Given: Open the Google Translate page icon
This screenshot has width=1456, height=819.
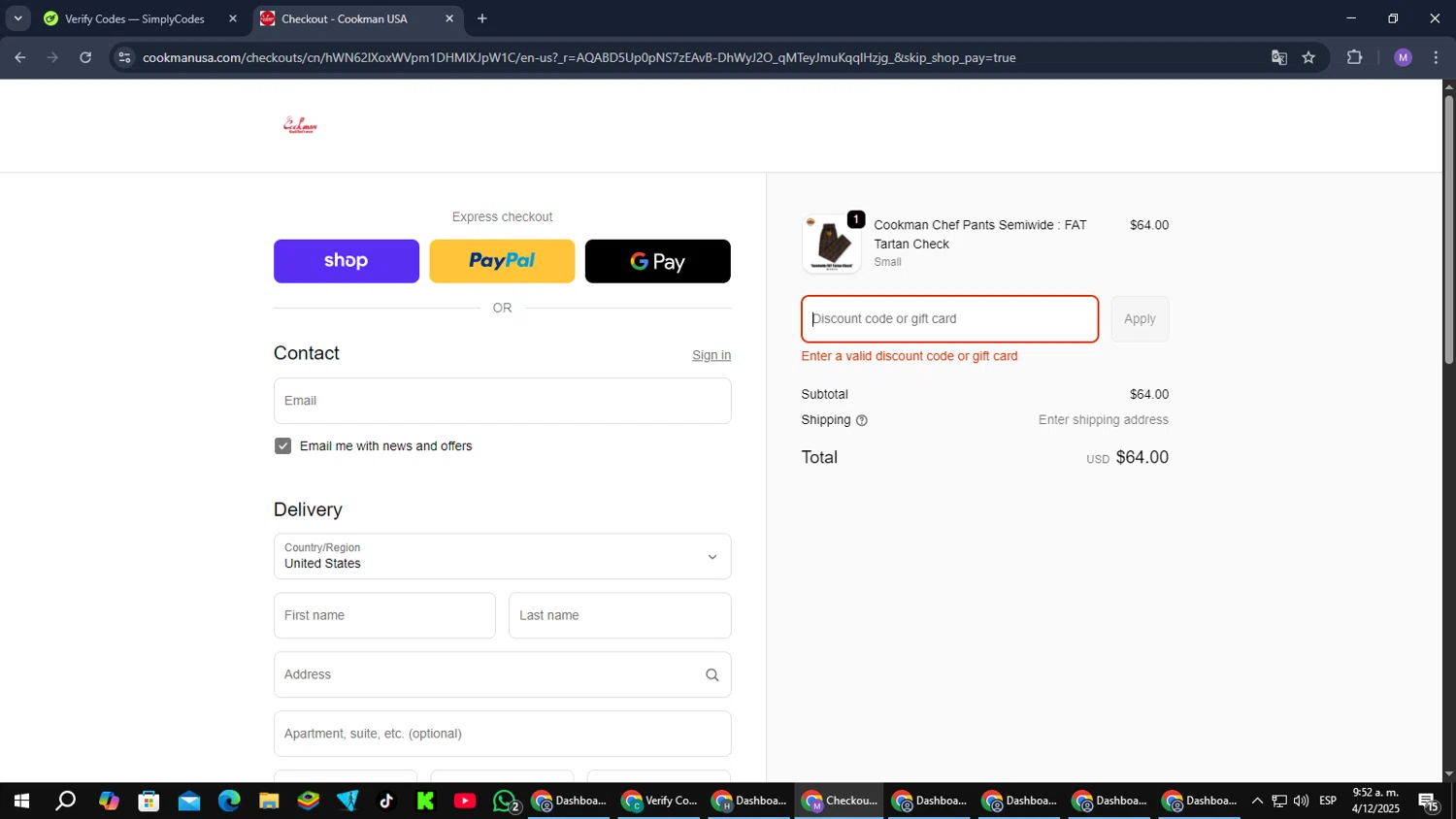Looking at the screenshot, I should click(1279, 57).
